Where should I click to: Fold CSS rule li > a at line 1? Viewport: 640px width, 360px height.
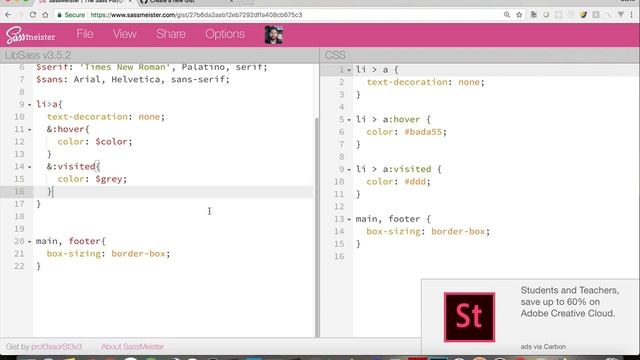tap(349, 70)
